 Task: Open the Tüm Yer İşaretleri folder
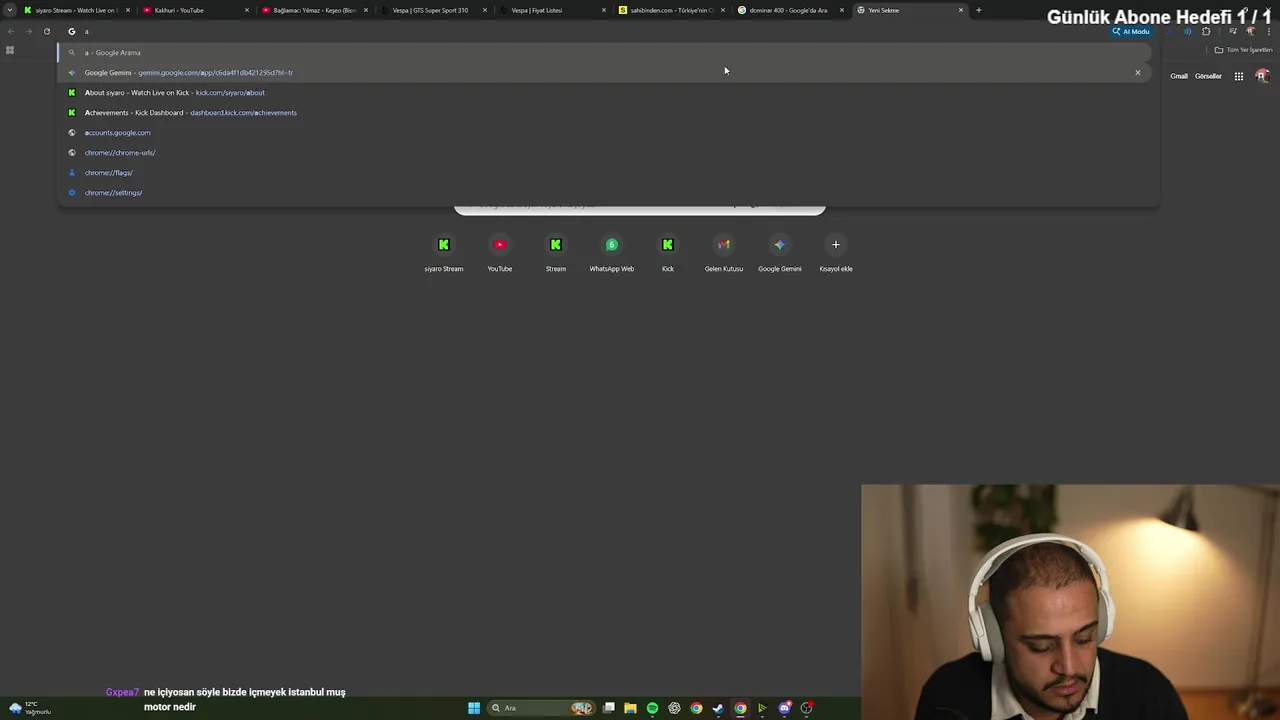1244,50
